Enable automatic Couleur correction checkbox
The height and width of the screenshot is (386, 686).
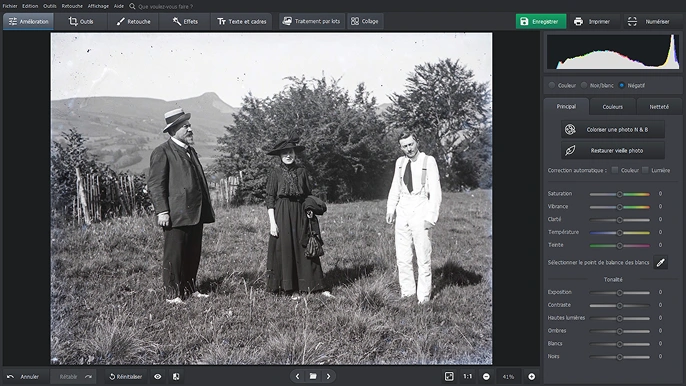pos(615,170)
